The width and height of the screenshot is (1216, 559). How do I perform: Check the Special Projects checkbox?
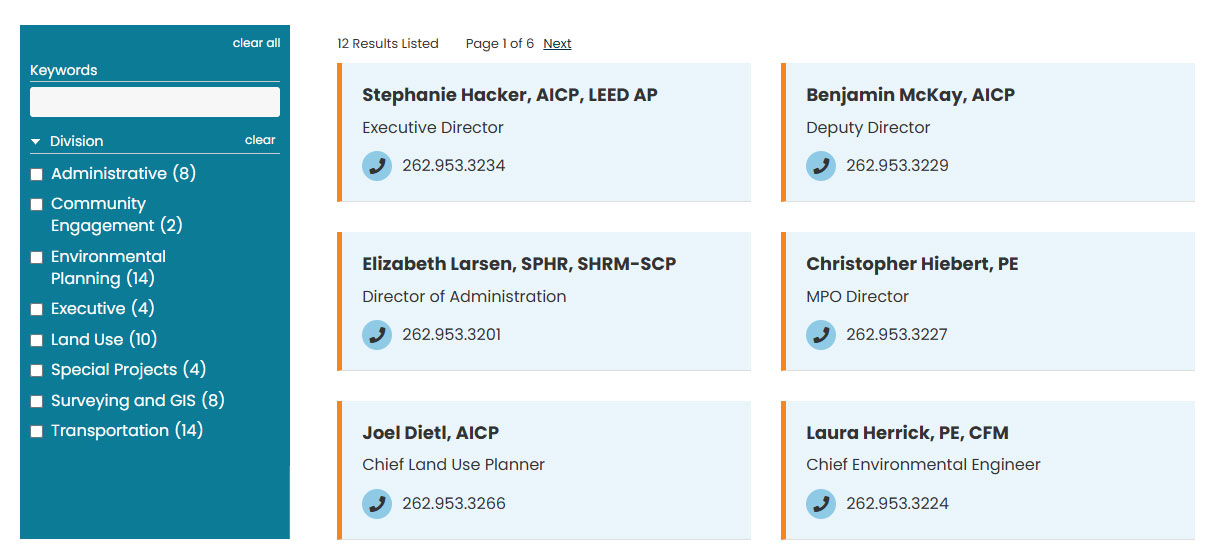point(37,371)
